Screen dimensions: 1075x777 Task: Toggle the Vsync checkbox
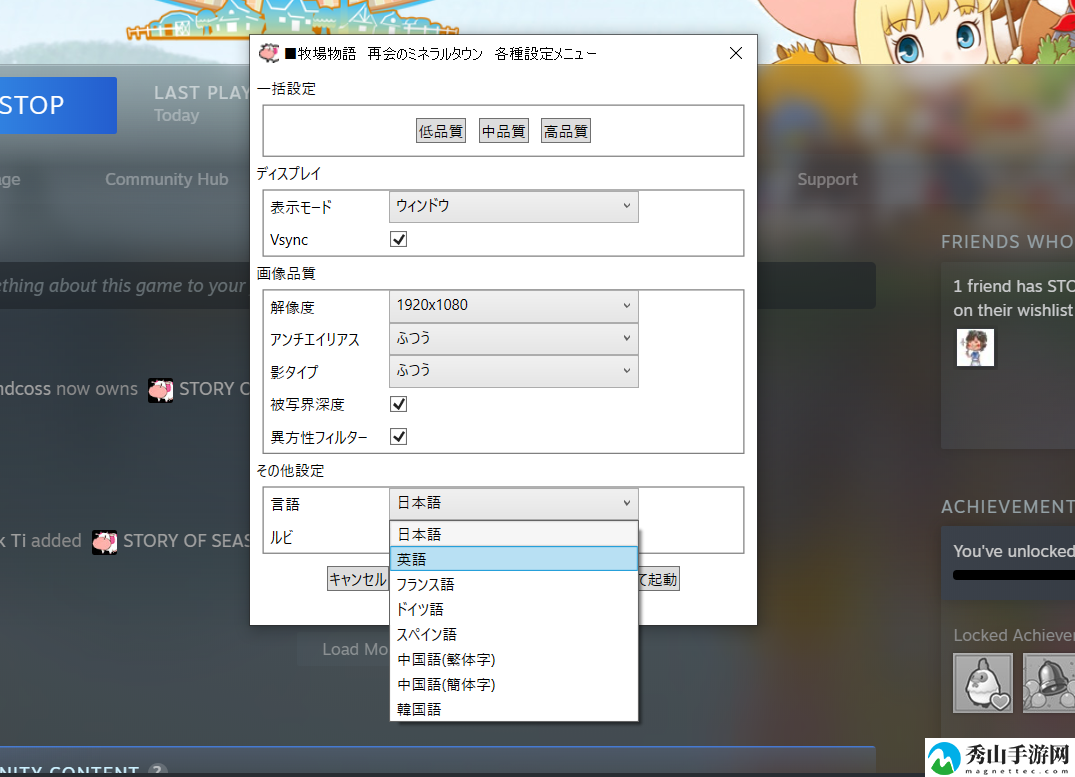point(398,239)
